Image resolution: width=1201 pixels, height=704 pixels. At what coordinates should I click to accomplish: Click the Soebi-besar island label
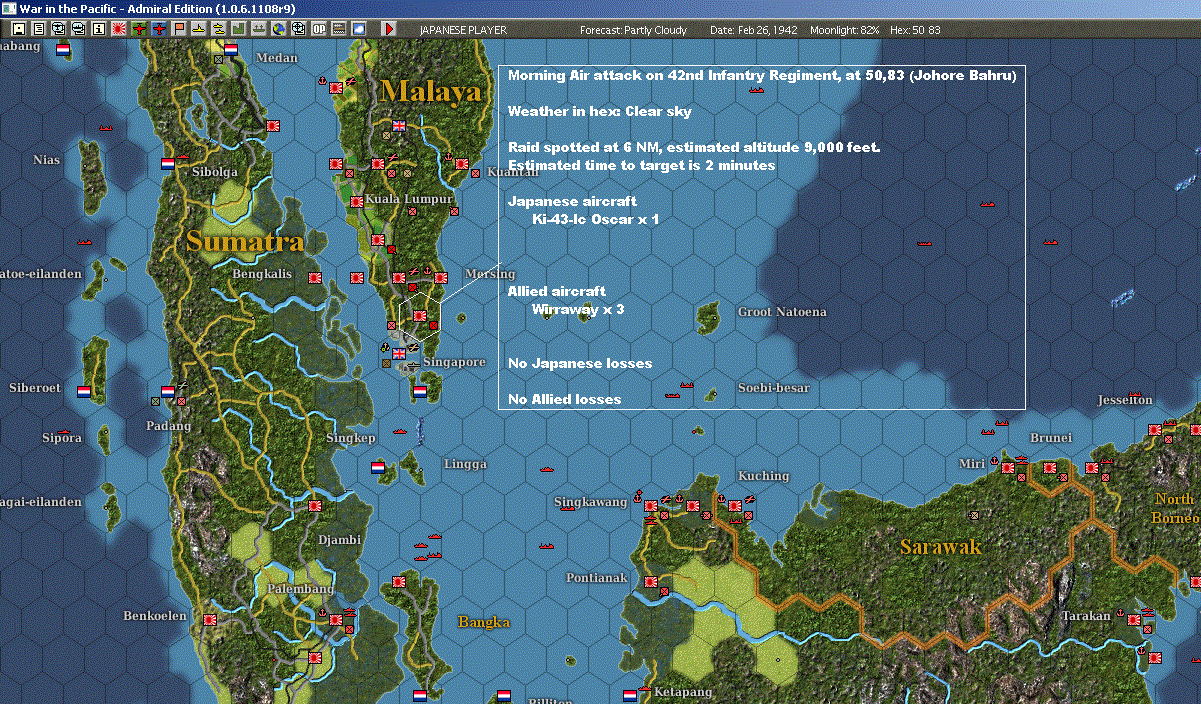tap(773, 388)
